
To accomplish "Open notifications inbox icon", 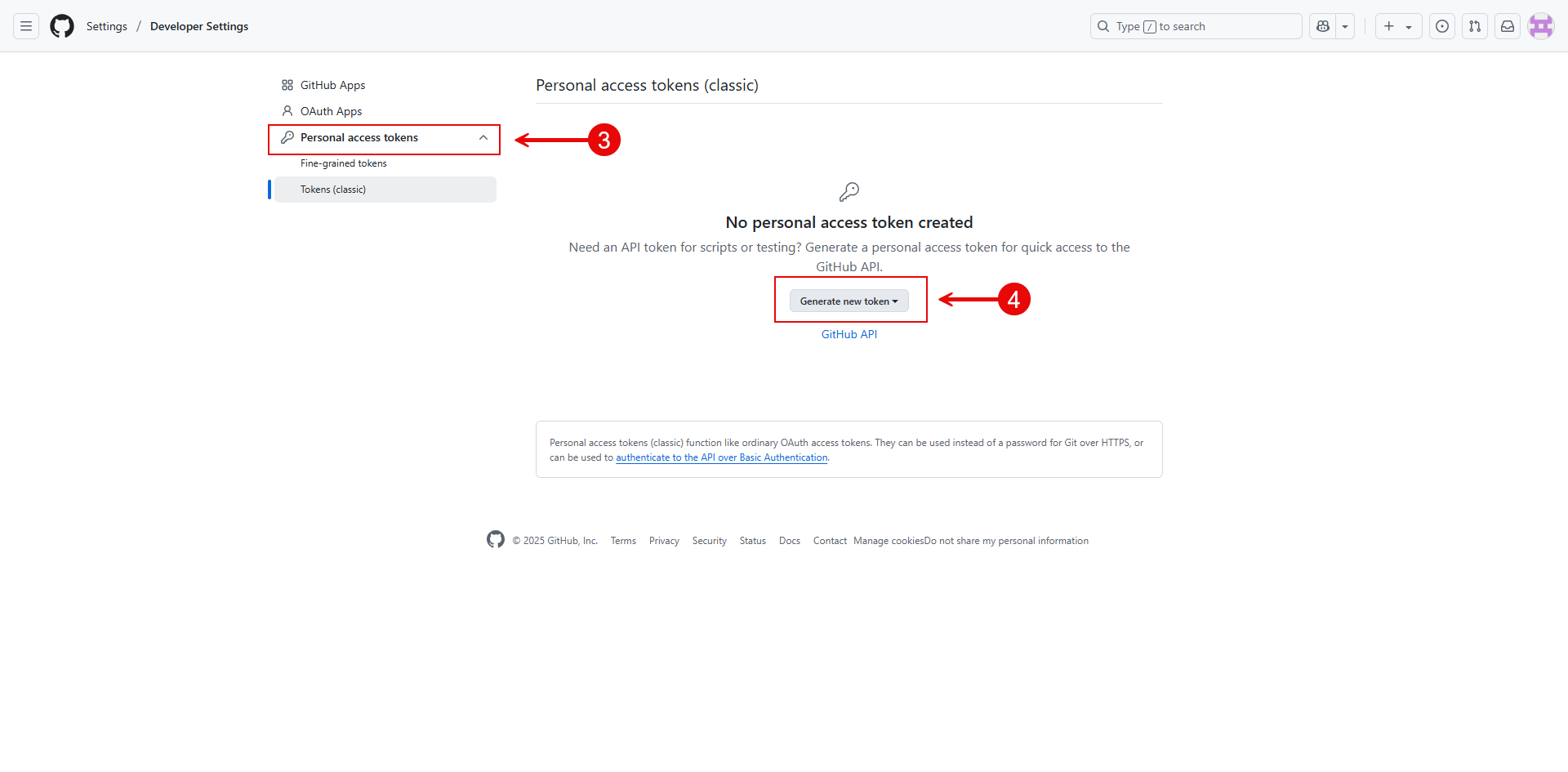I will click(1508, 26).
